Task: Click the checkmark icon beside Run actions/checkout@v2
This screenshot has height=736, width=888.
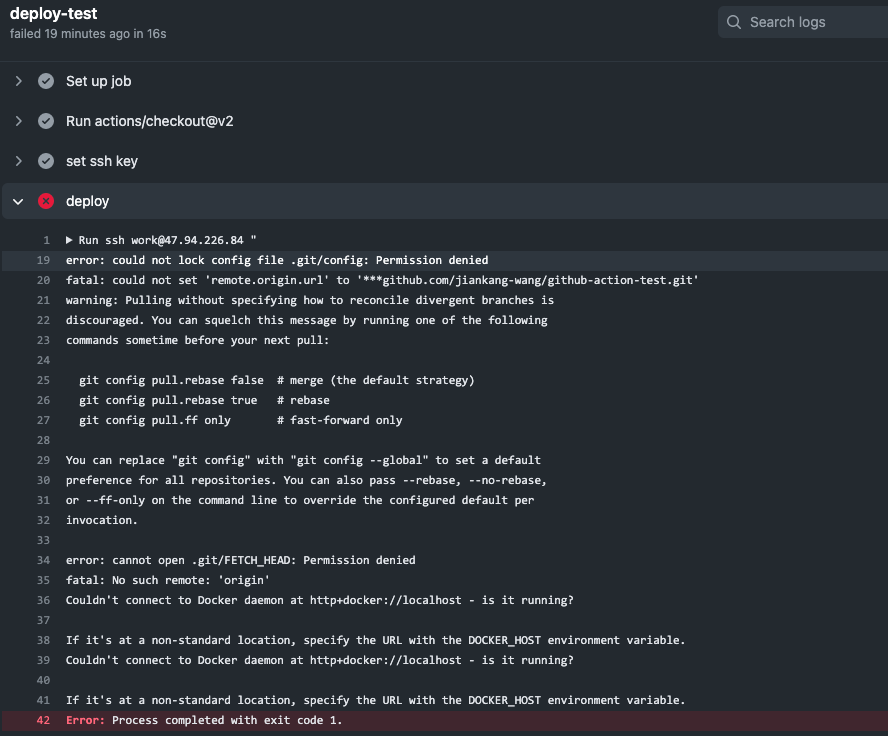Action: point(46,121)
